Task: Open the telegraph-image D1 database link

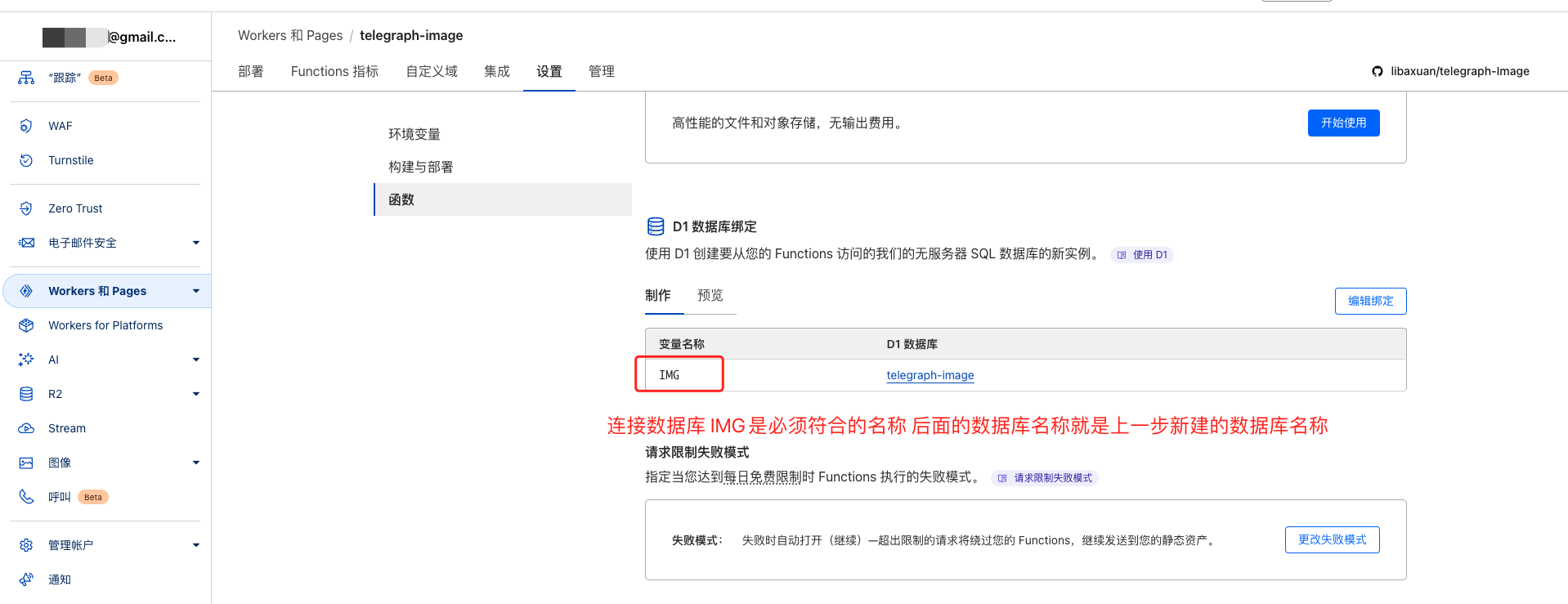Action: coord(930,375)
